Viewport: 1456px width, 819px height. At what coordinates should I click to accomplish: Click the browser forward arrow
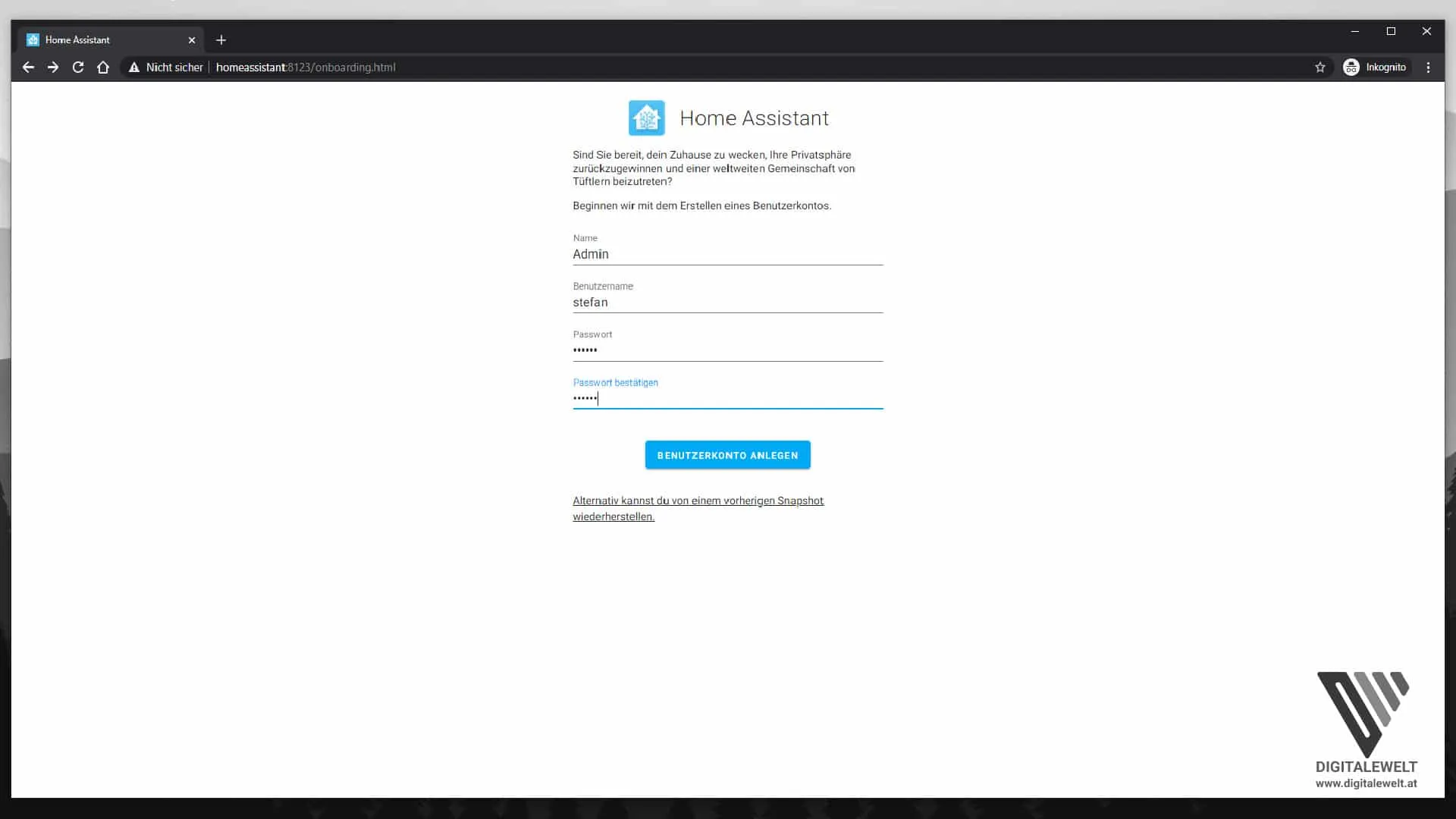tap(53, 67)
